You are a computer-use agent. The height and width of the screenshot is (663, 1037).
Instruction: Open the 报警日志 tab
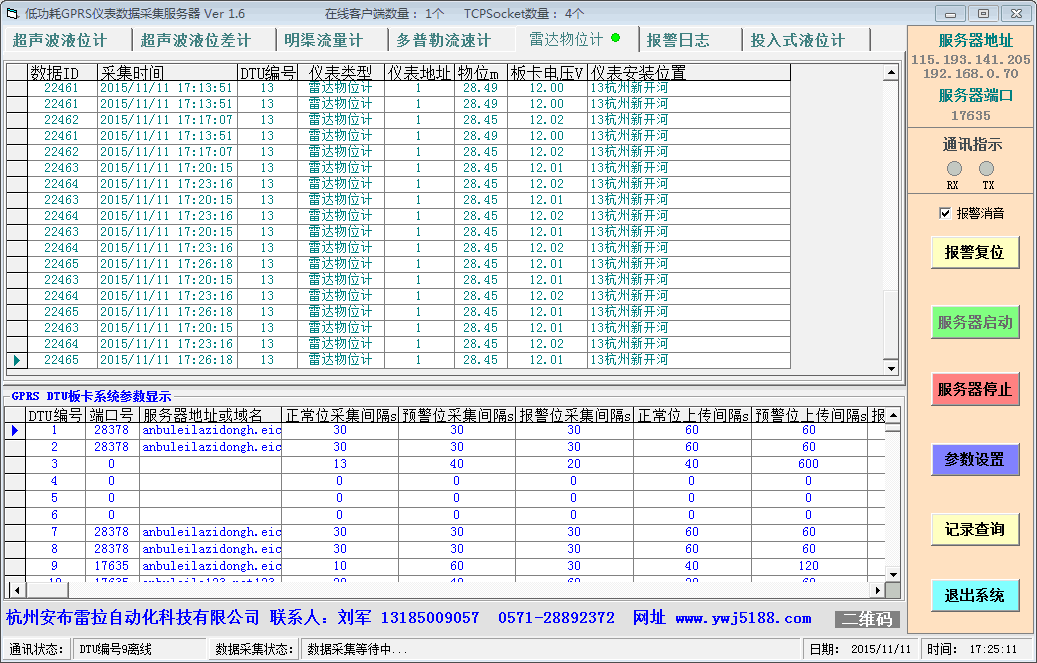pos(678,40)
